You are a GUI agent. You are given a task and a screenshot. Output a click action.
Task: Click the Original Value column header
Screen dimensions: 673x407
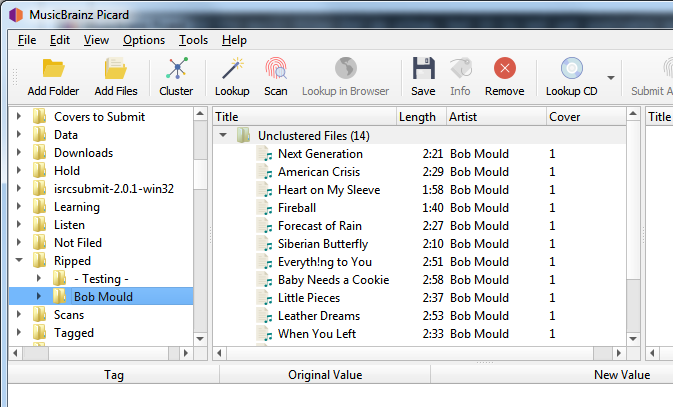[x=325, y=375]
